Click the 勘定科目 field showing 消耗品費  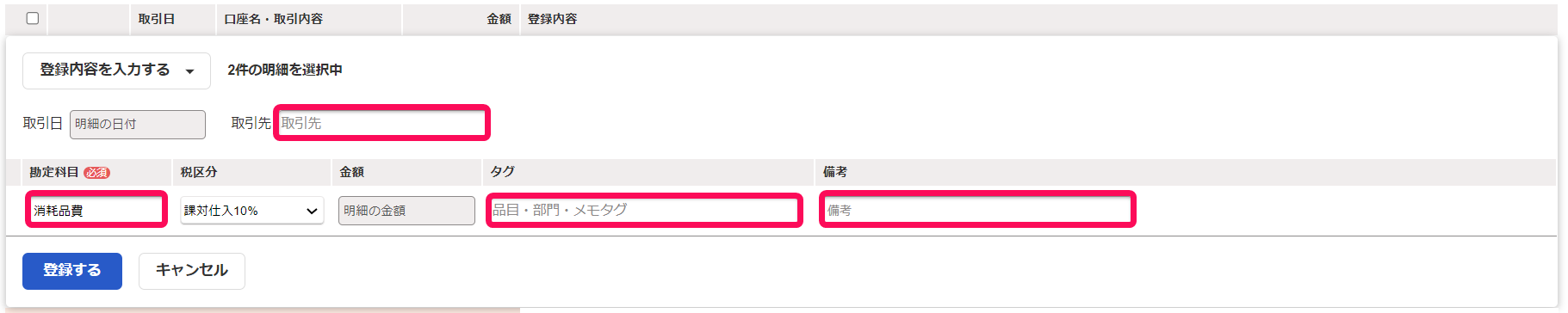coord(96,210)
